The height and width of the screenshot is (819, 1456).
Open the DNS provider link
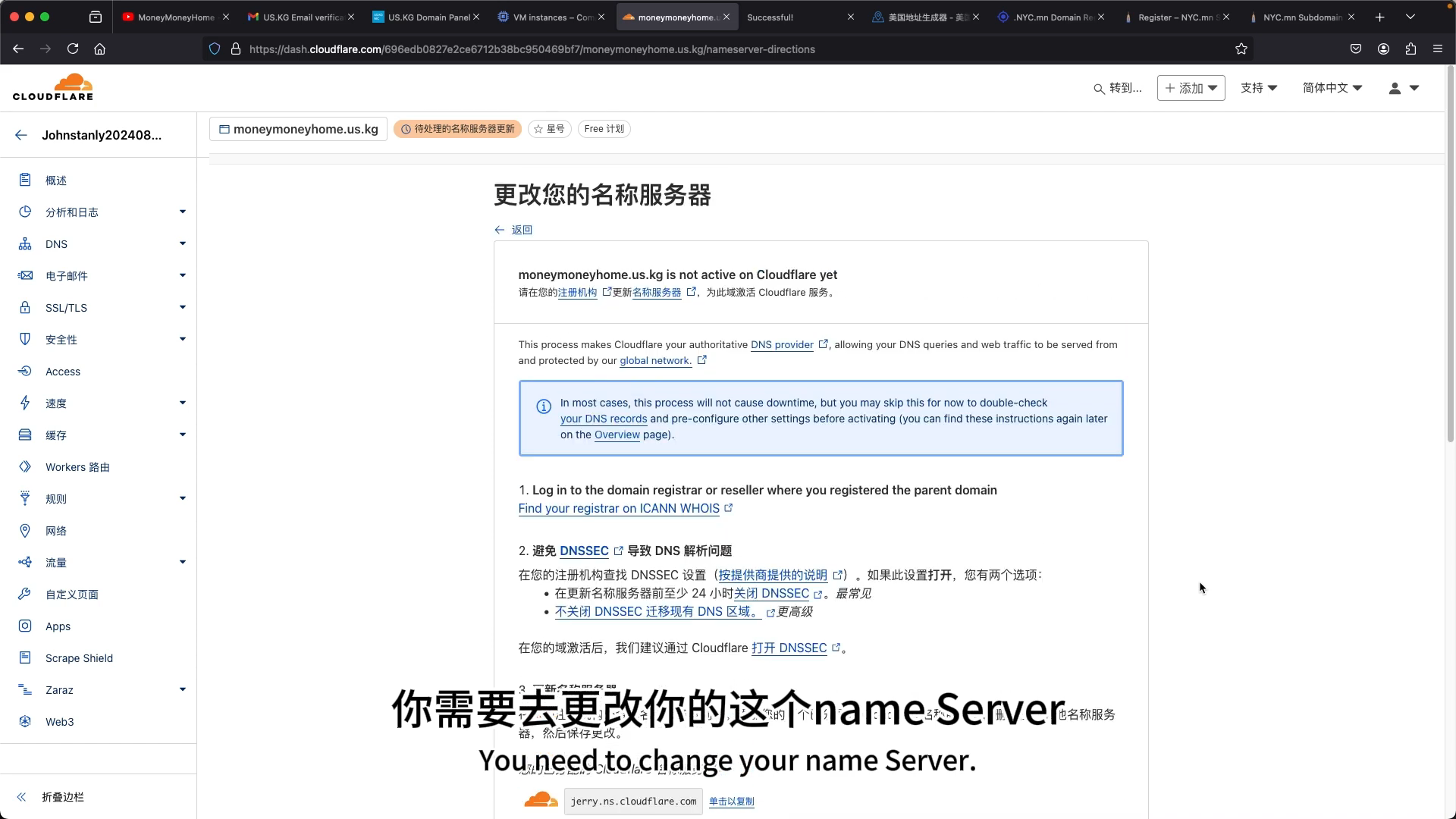[789, 344]
